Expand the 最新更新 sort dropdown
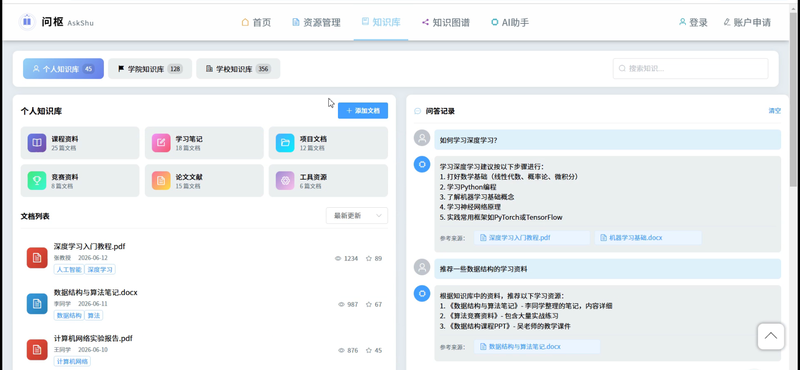The width and height of the screenshot is (800, 370). click(x=357, y=216)
